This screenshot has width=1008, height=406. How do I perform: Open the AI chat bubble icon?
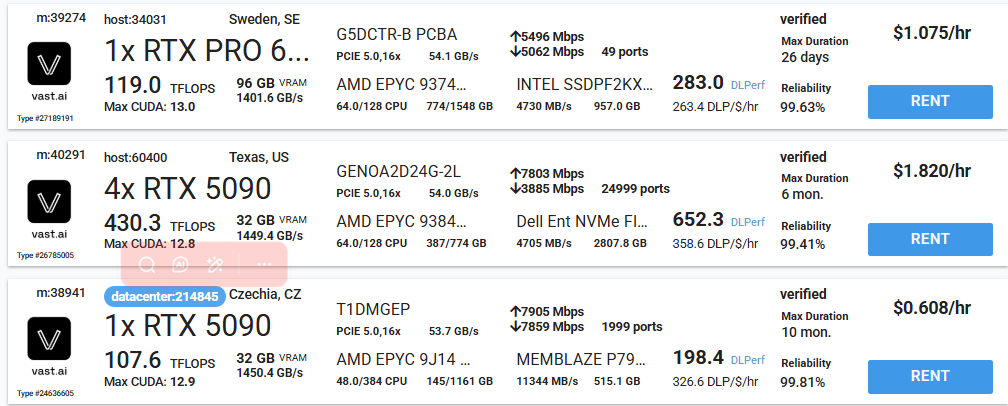(x=180, y=265)
